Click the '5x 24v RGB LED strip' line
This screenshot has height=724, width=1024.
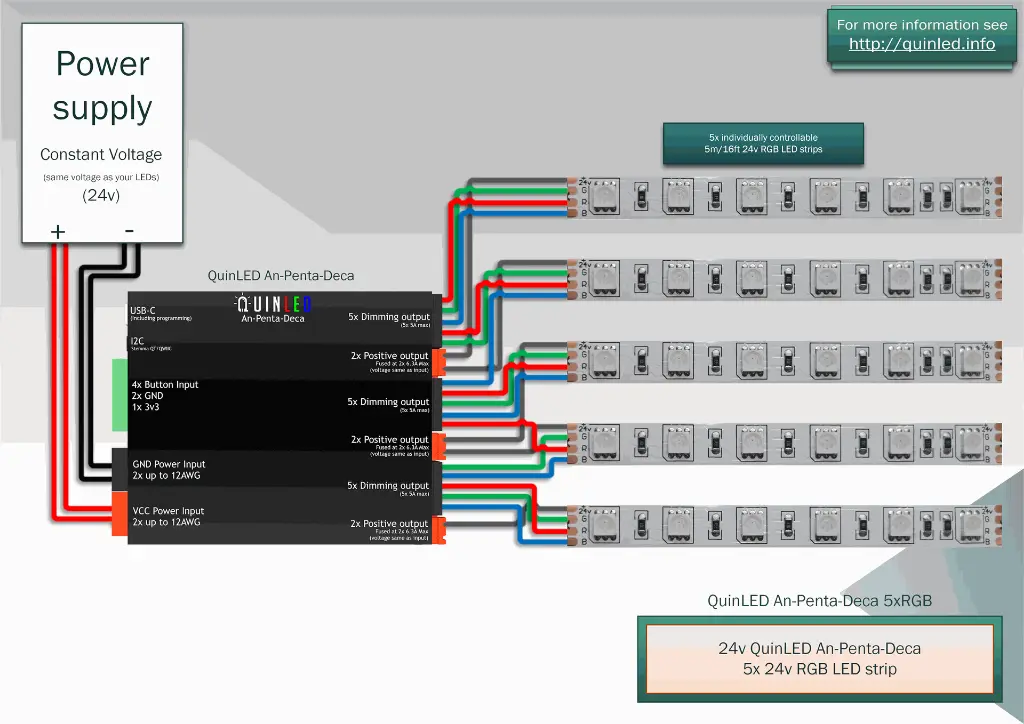[x=820, y=669]
